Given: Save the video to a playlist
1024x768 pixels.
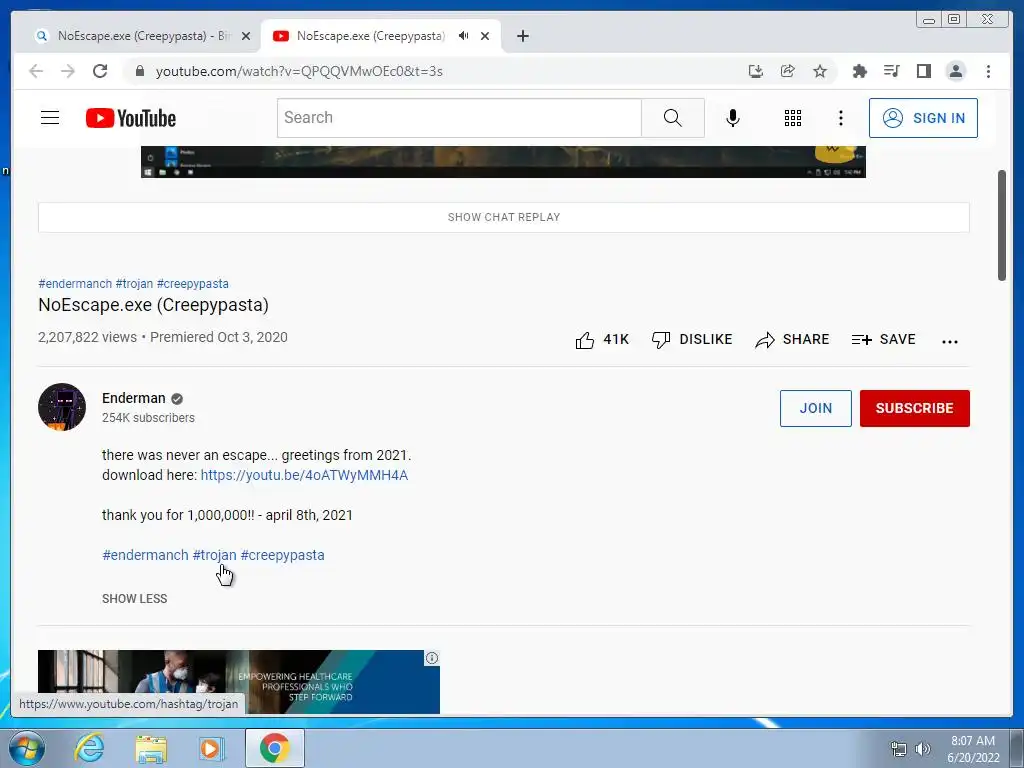Looking at the screenshot, I should [883, 340].
